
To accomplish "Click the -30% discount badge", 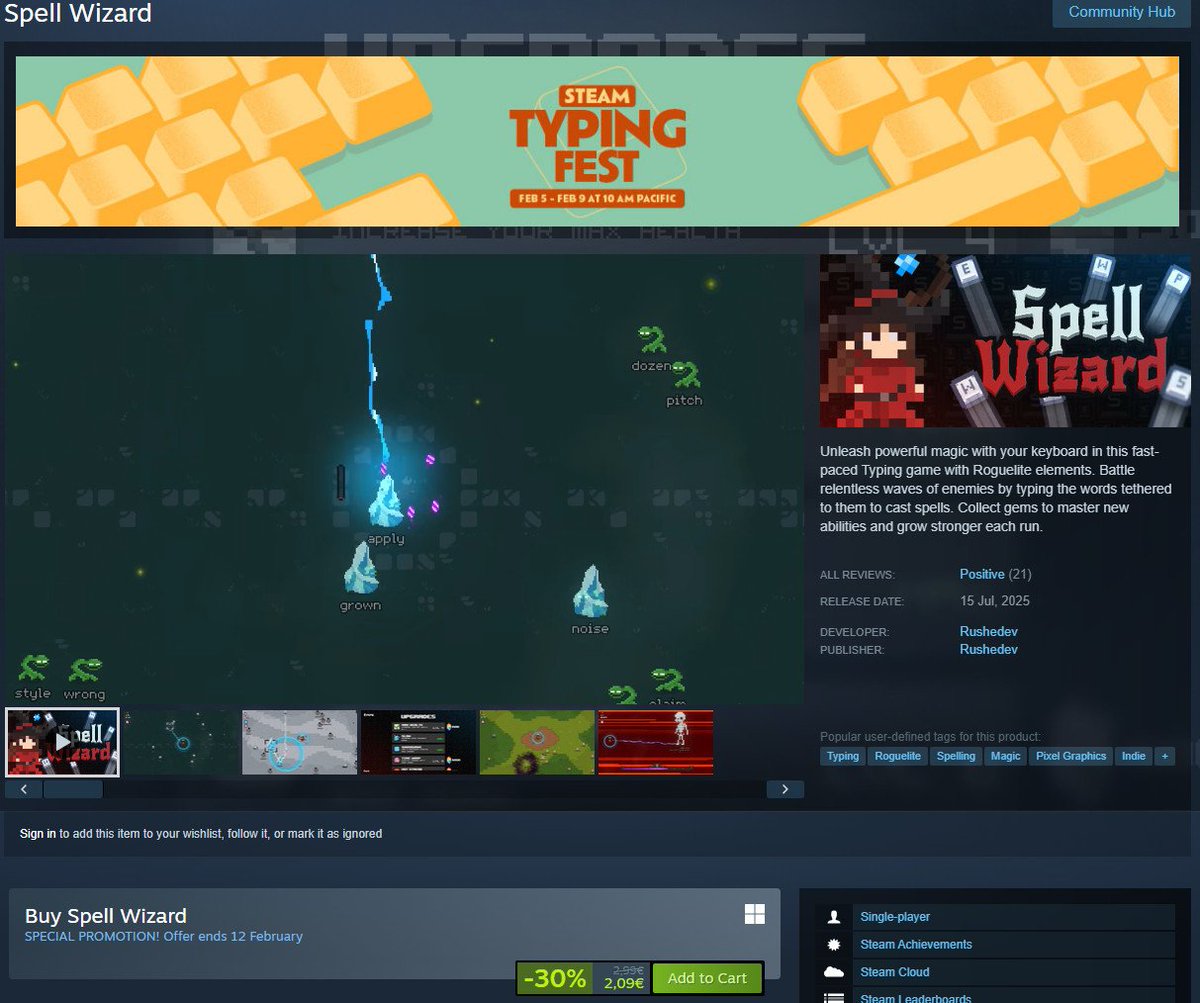I will pyautogui.click(x=553, y=978).
